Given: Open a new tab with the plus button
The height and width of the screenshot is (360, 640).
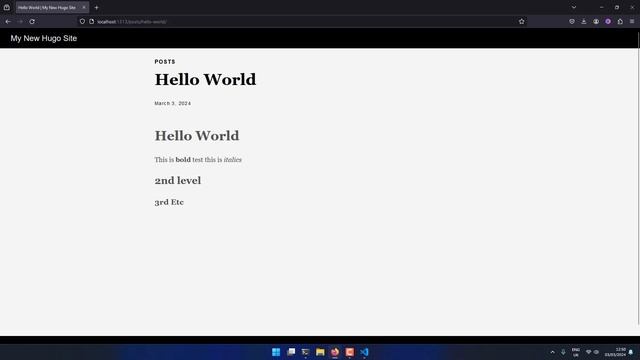Looking at the screenshot, I should pos(96,7).
